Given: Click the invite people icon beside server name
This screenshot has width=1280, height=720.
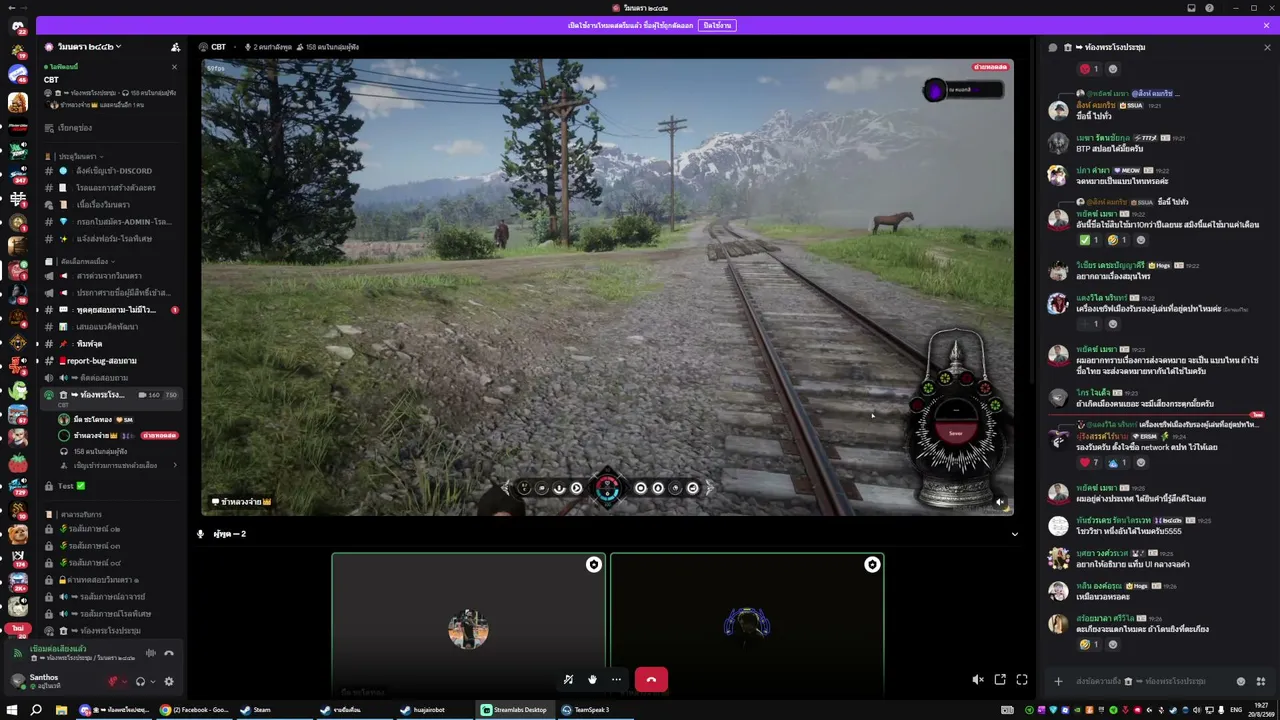Looking at the screenshot, I should pos(176,47).
